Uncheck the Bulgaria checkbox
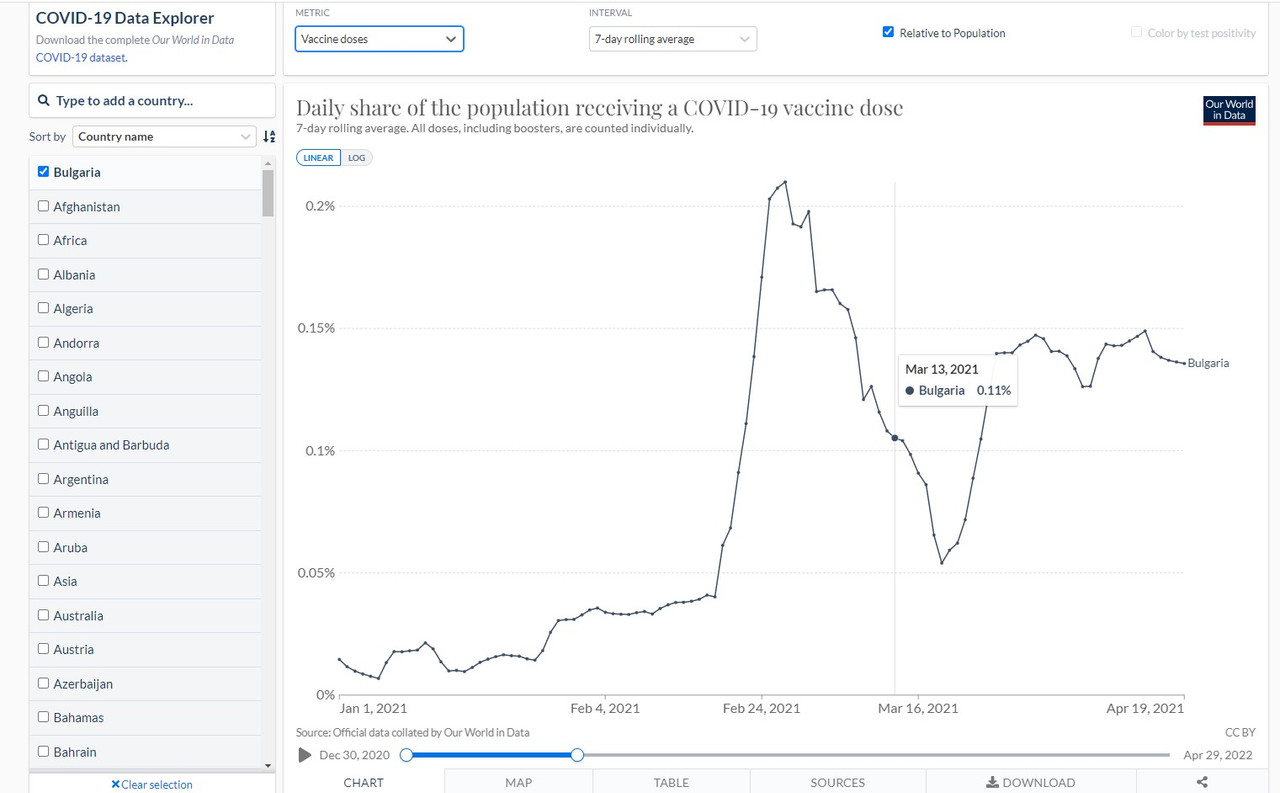Viewport: 1280px width, 793px height. pos(43,172)
